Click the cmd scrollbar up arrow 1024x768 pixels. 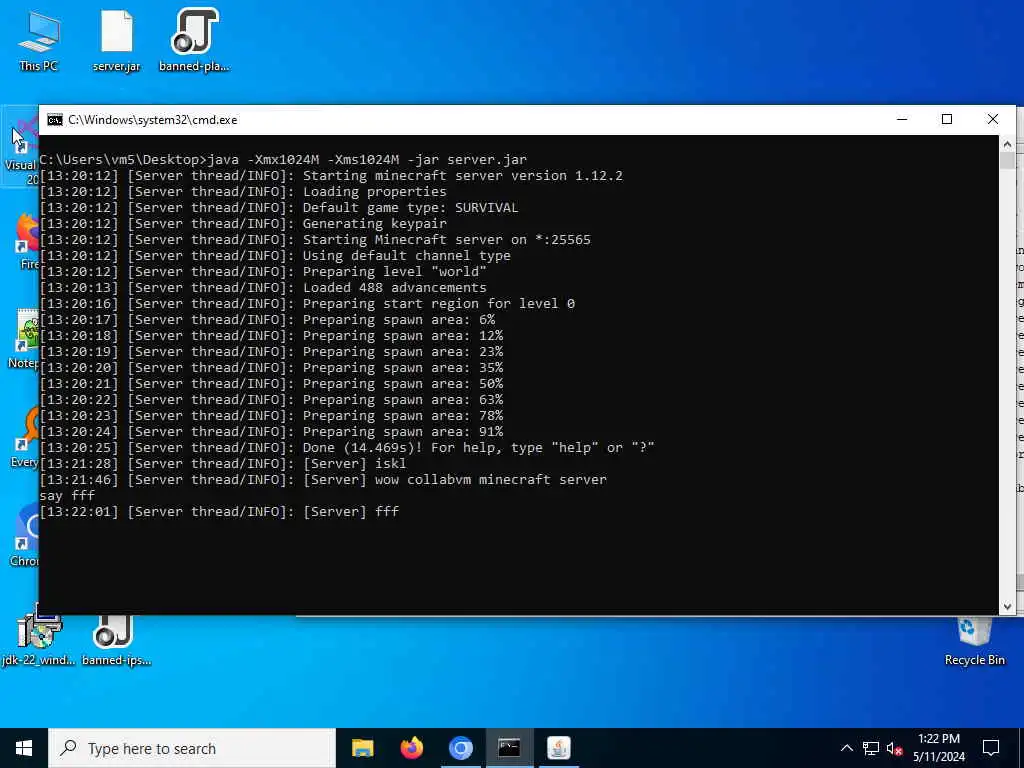click(1007, 144)
